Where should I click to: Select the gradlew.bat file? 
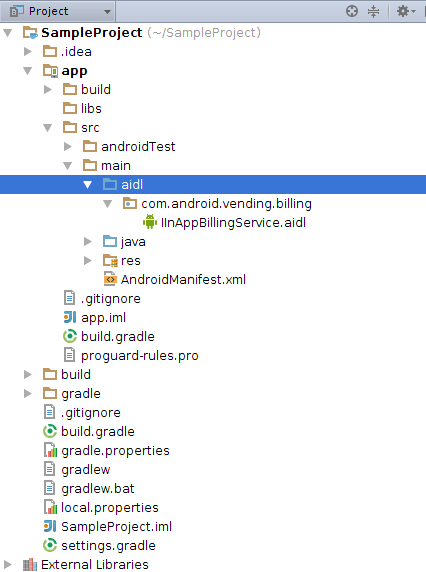98,489
